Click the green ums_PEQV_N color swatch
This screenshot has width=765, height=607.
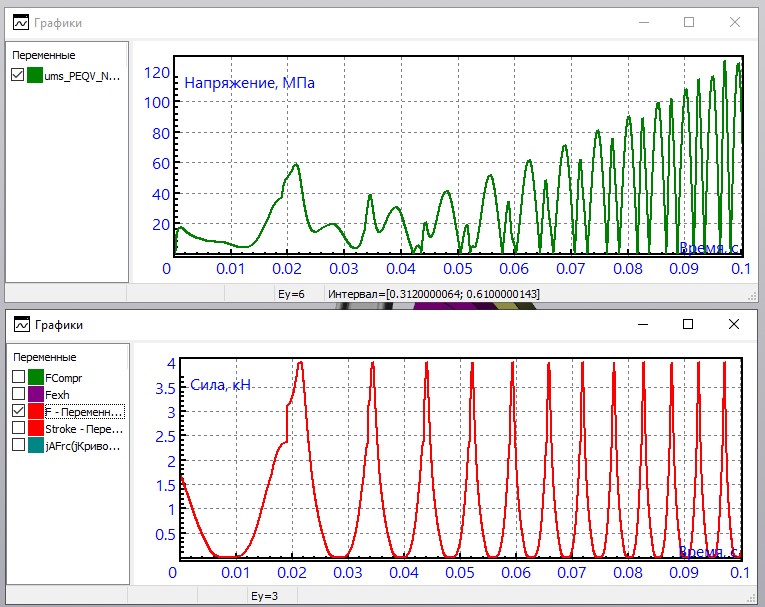point(35,75)
